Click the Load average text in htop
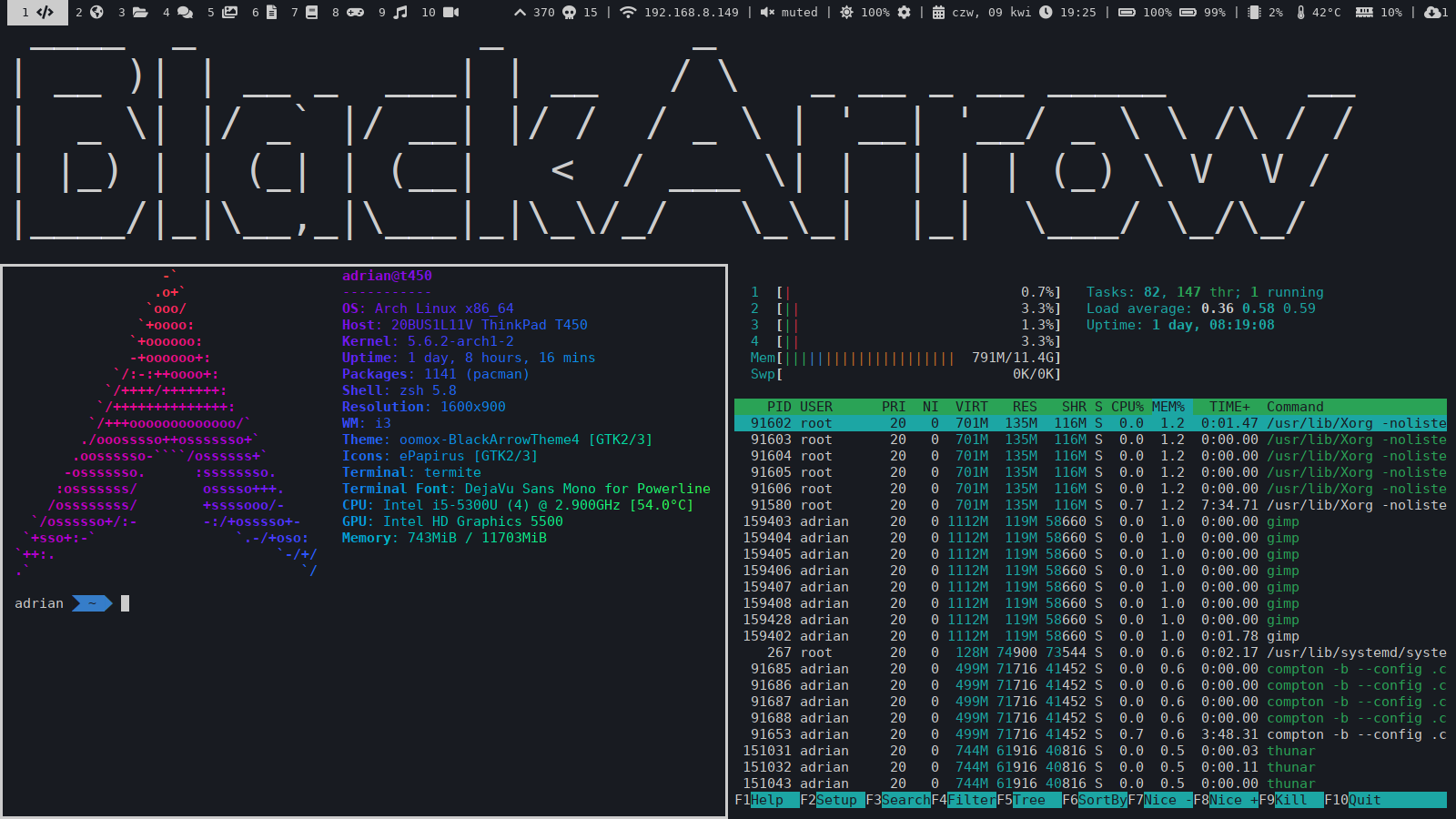1456x819 pixels. click(x=1201, y=308)
